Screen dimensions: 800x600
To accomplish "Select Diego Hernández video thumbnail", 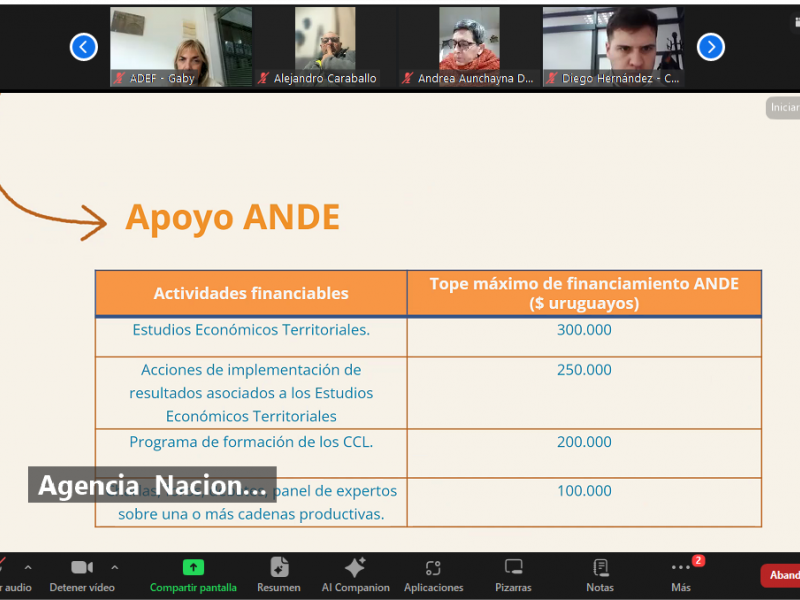I will click(613, 47).
